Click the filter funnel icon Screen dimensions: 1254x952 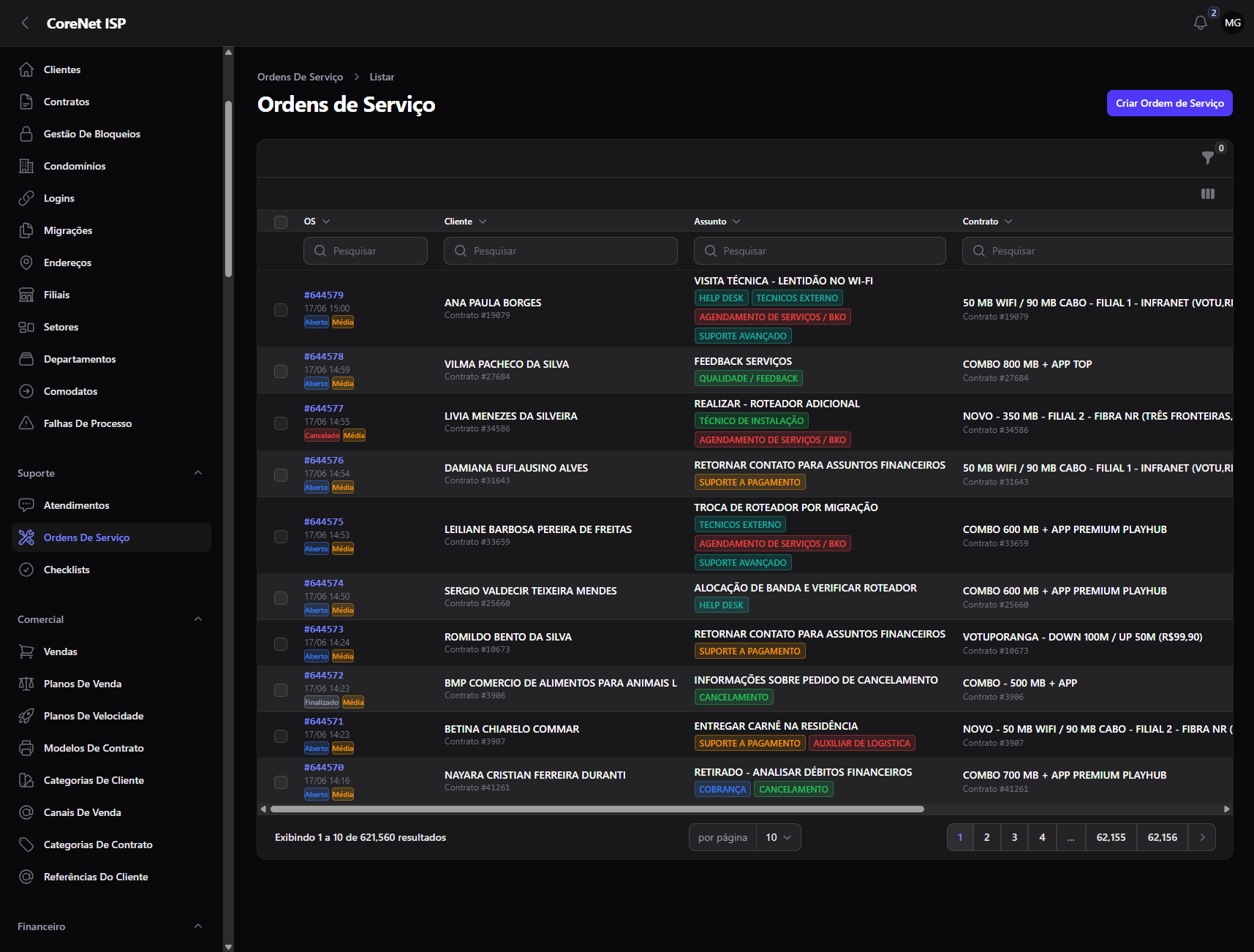pos(1208,157)
